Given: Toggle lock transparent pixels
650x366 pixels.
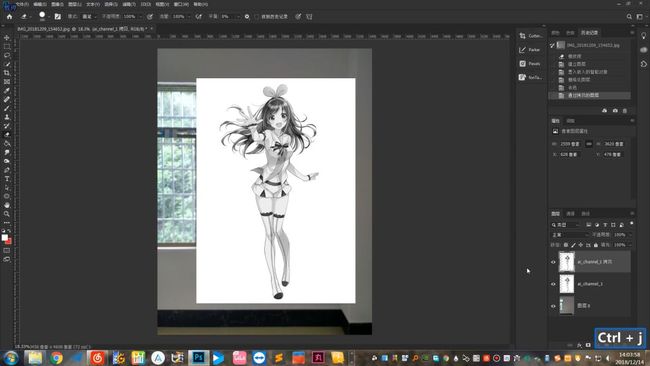Looking at the screenshot, I should click(566, 245).
